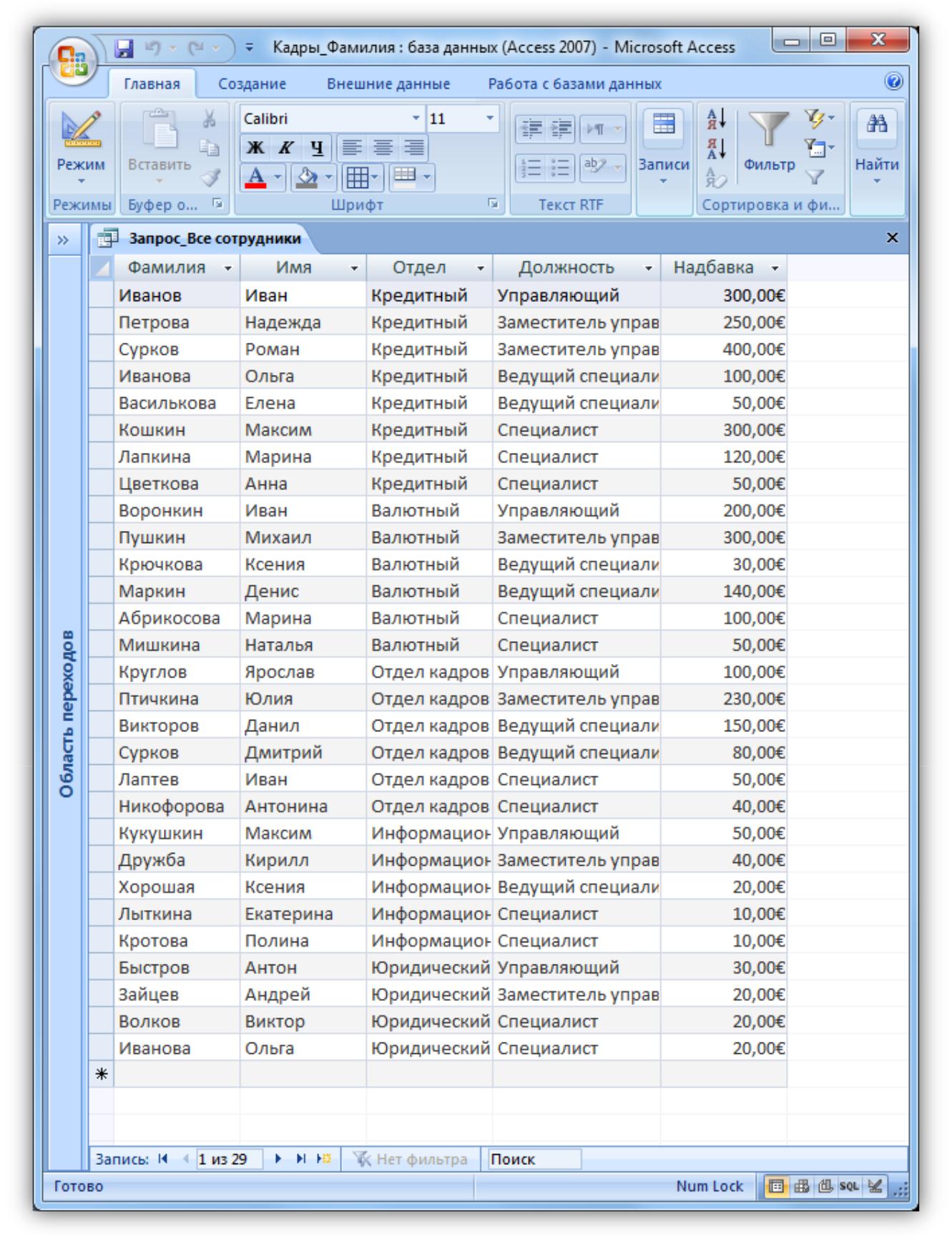Image resolution: width=952 pixels, height=1240 pixels.
Task: Toggle italic (К) formatting
Action: pos(286,148)
